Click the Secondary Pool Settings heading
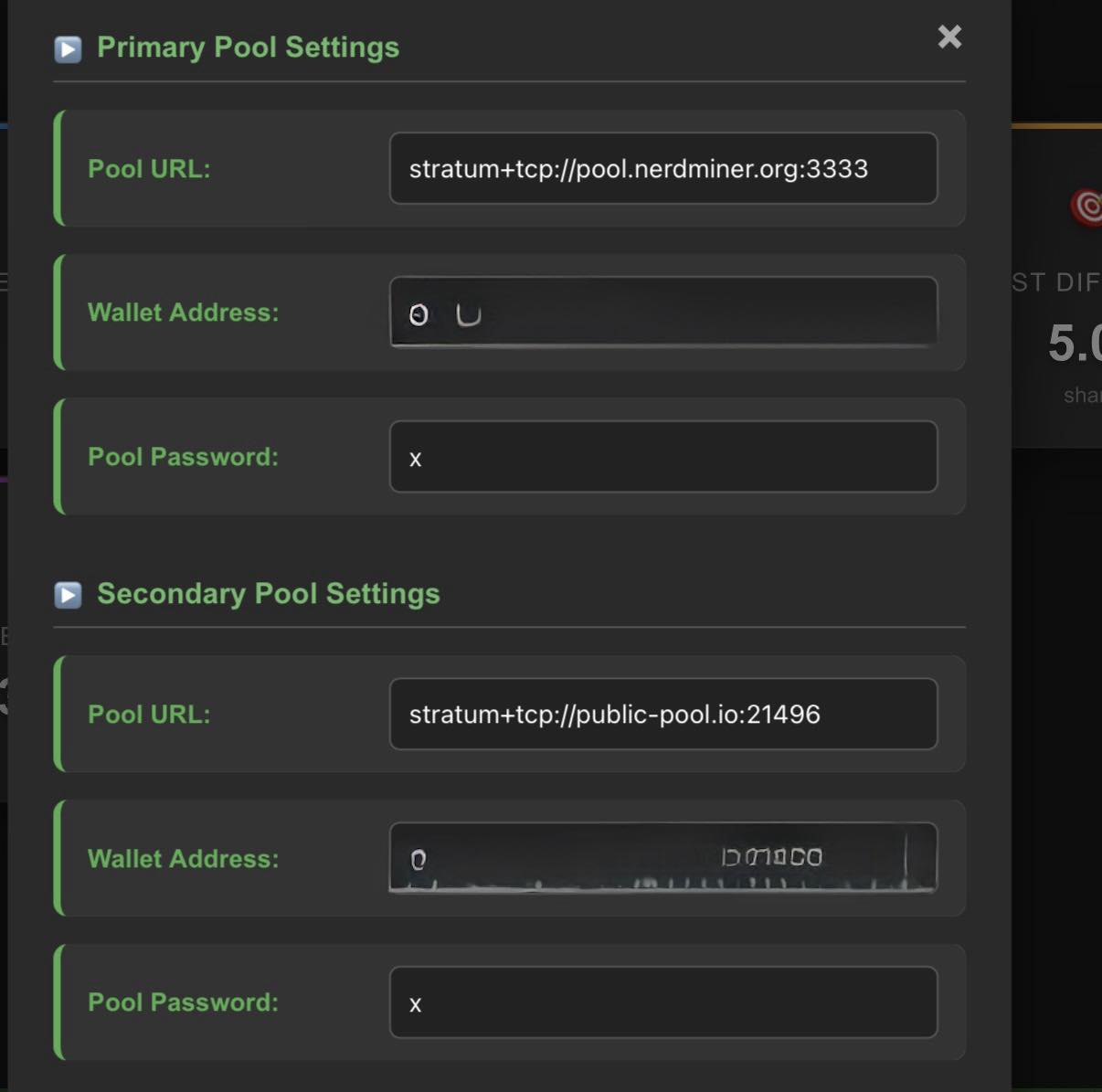The height and width of the screenshot is (1092, 1102). point(269,594)
